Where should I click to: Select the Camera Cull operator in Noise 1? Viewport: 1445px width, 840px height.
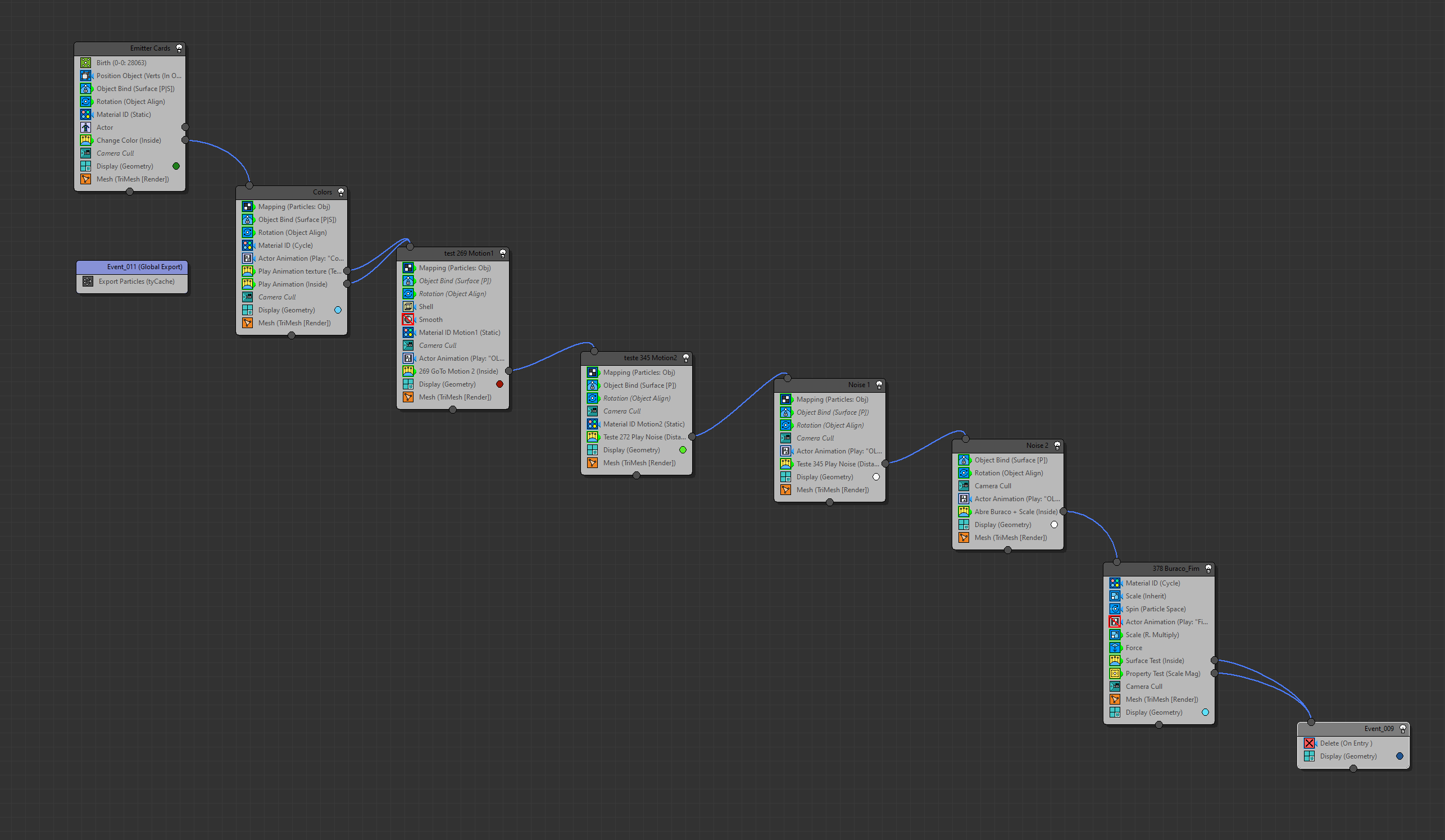[x=815, y=438]
